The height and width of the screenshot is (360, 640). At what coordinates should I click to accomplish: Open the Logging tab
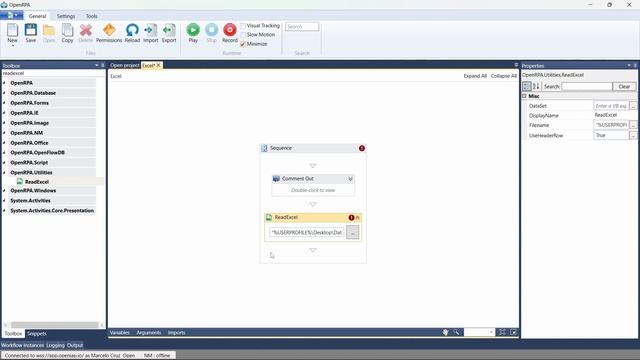[x=56, y=345]
